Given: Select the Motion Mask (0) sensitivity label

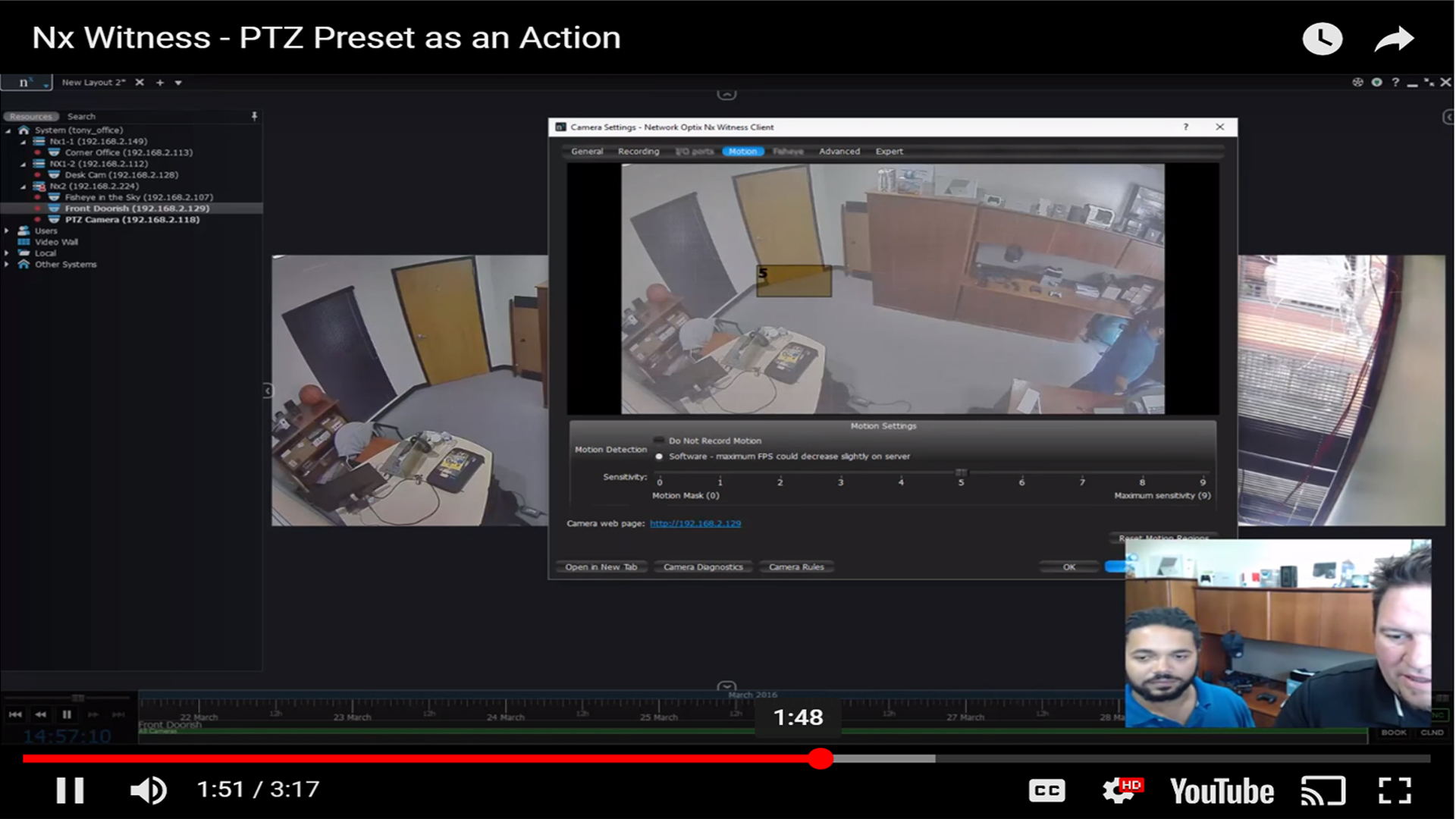Looking at the screenshot, I should pyautogui.click(x=686, y=496).
